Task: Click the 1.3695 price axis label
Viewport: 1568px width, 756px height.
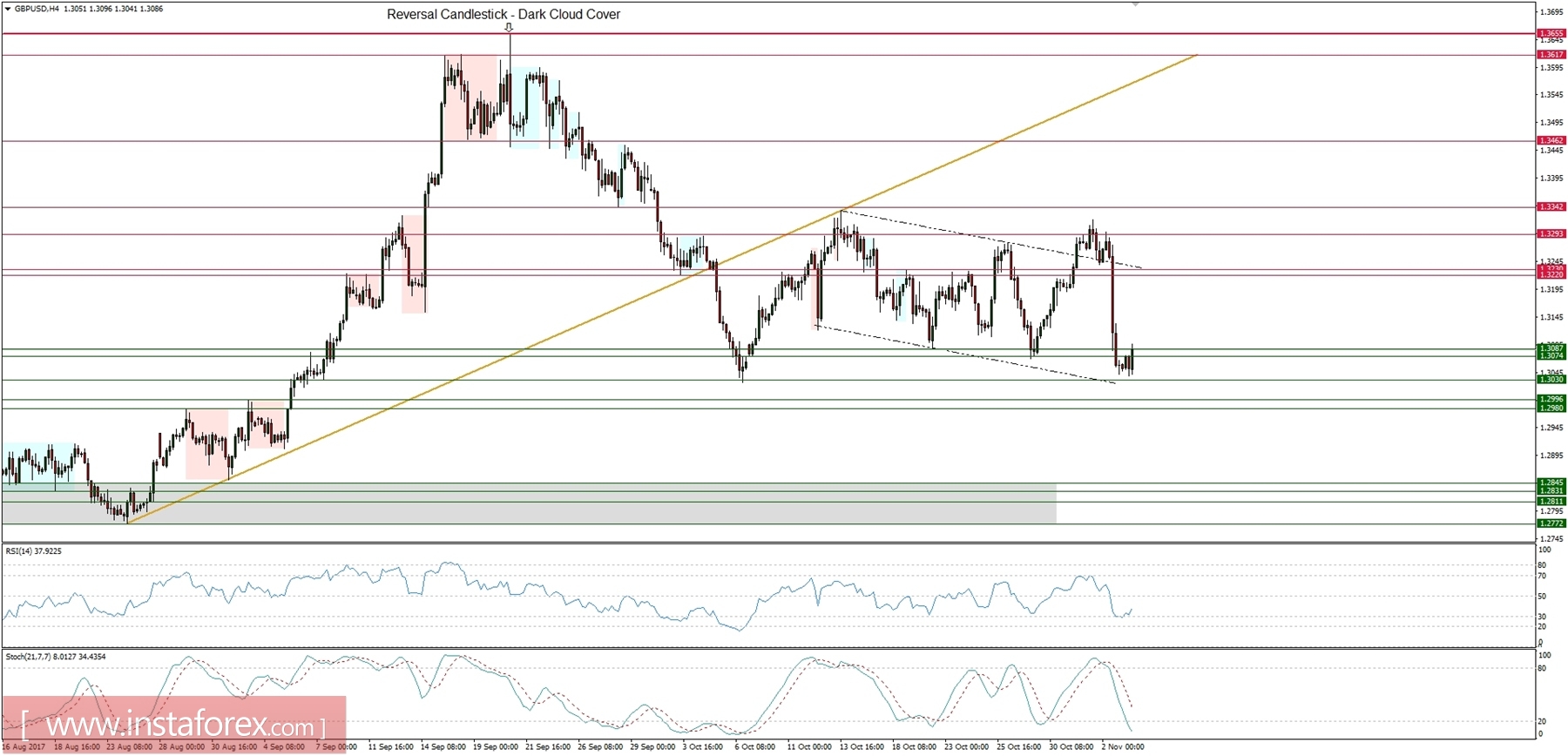Action: point(1551,12)
